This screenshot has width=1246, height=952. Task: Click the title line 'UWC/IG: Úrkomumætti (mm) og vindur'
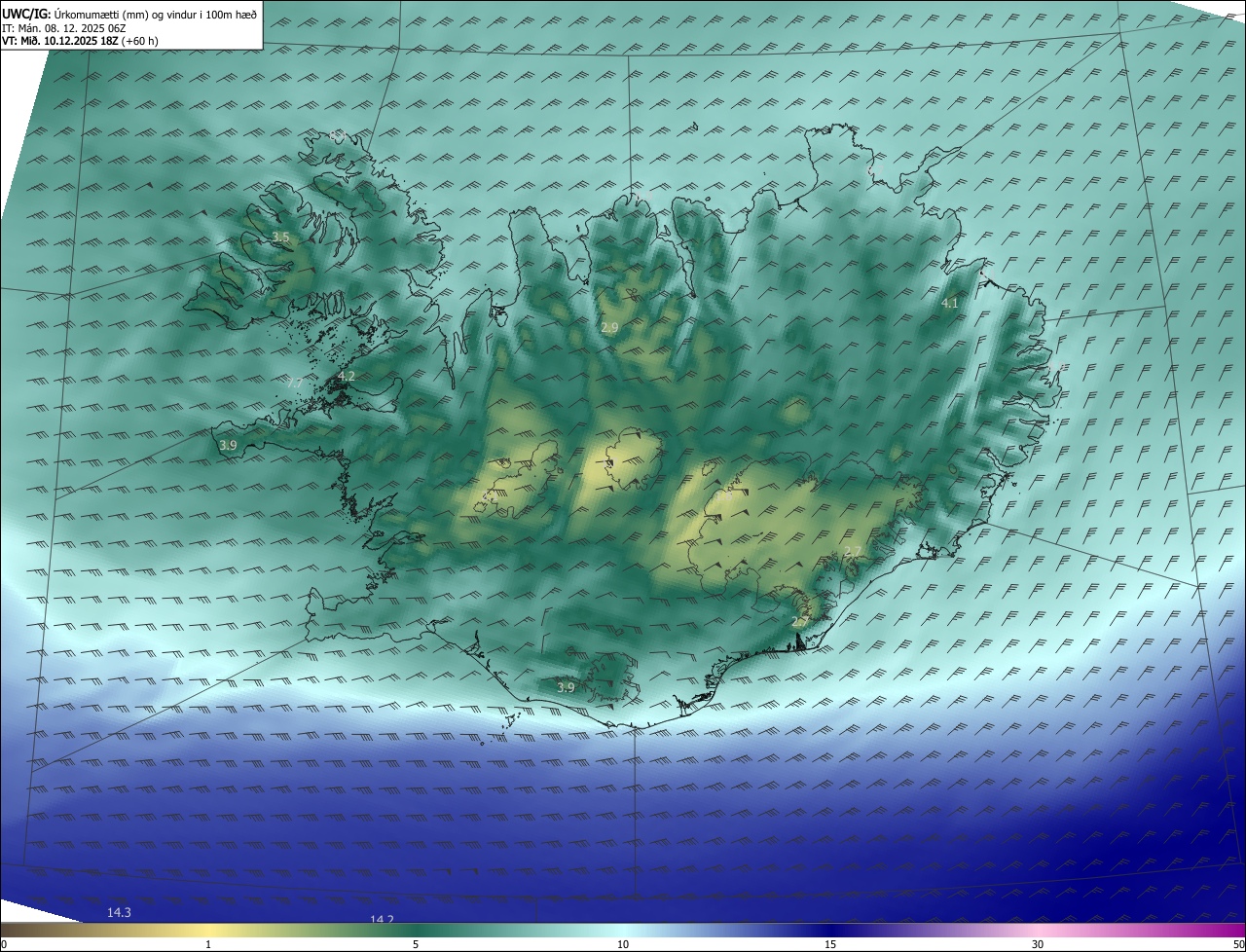point(129,14)
